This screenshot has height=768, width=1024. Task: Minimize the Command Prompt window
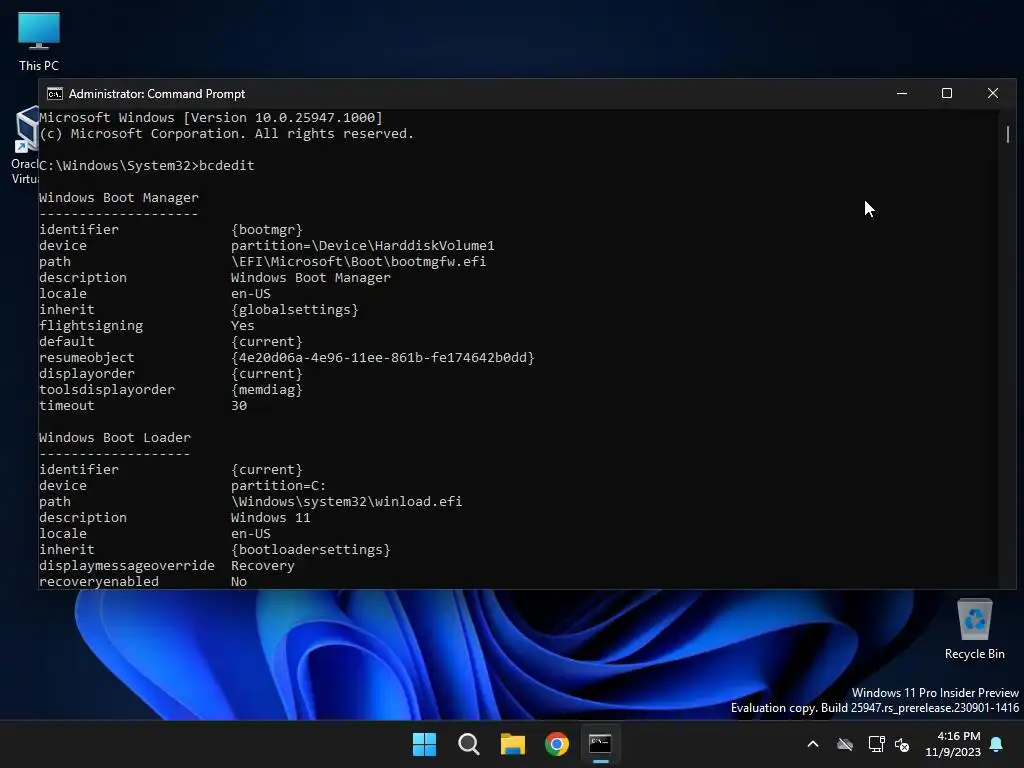[902, 93]
